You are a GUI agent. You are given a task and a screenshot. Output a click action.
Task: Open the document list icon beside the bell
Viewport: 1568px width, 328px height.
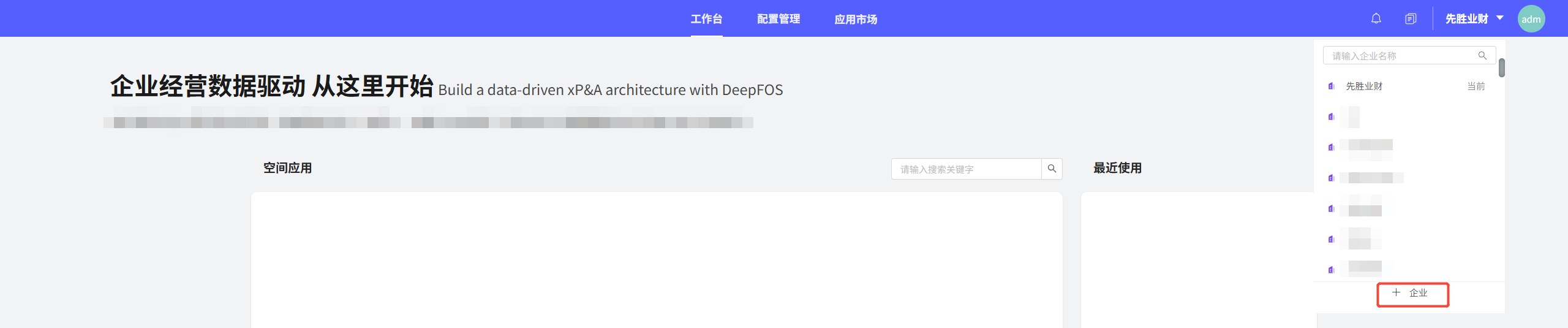(1411, 18)
